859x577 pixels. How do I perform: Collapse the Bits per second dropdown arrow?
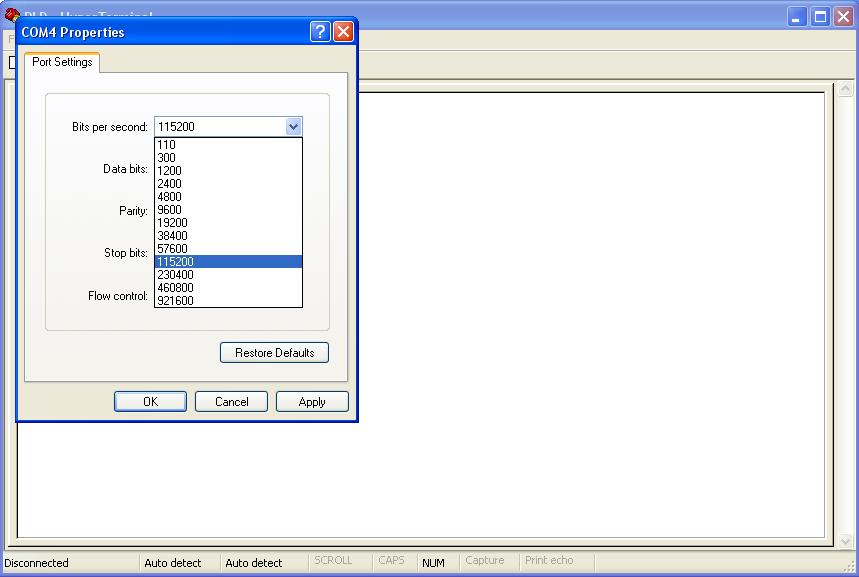[293, 127]
